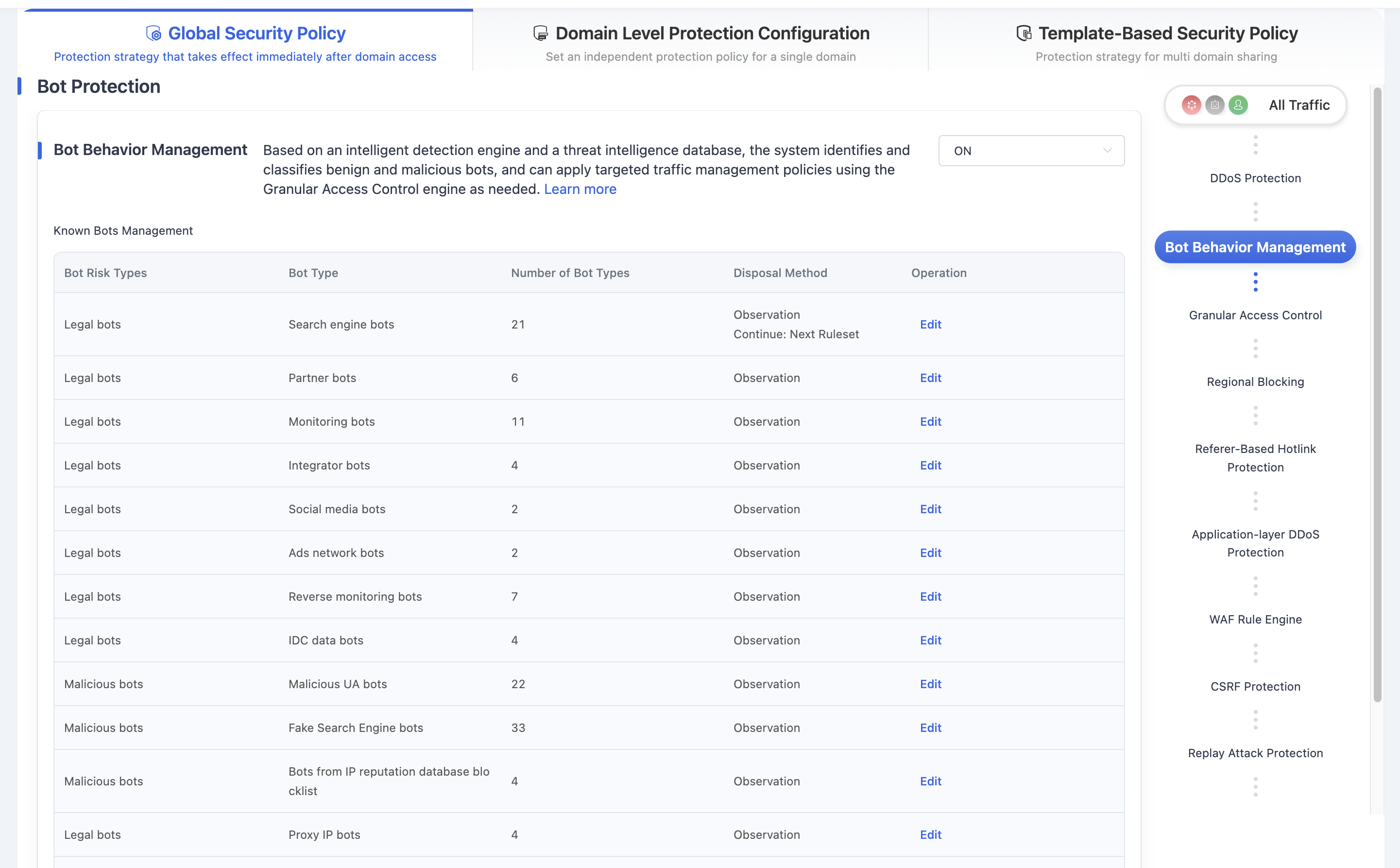The image size is (1400, 868).
Task: Edit the IDC data bots row
Action: (x=931, y=640)
